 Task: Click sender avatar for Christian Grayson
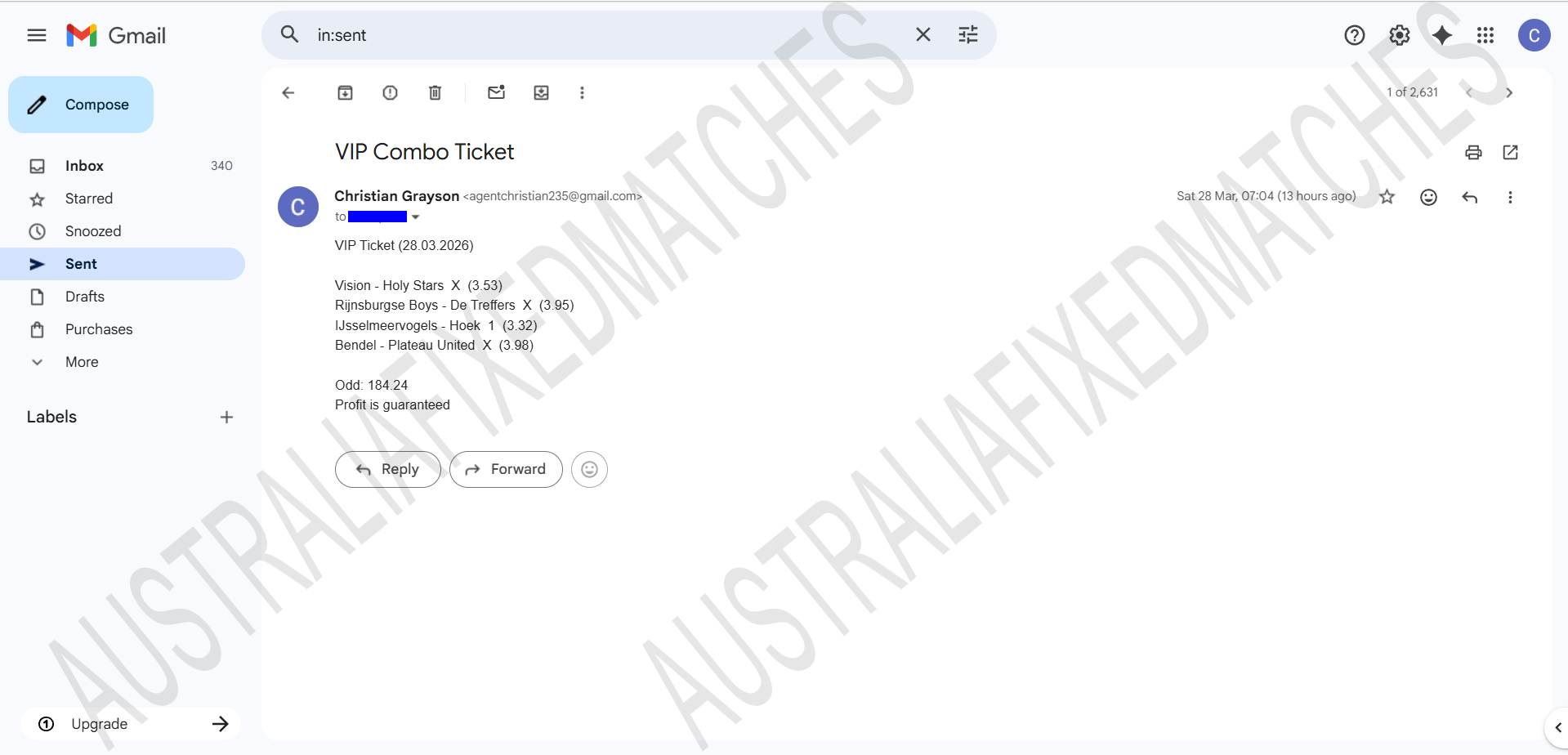(298, 207)
